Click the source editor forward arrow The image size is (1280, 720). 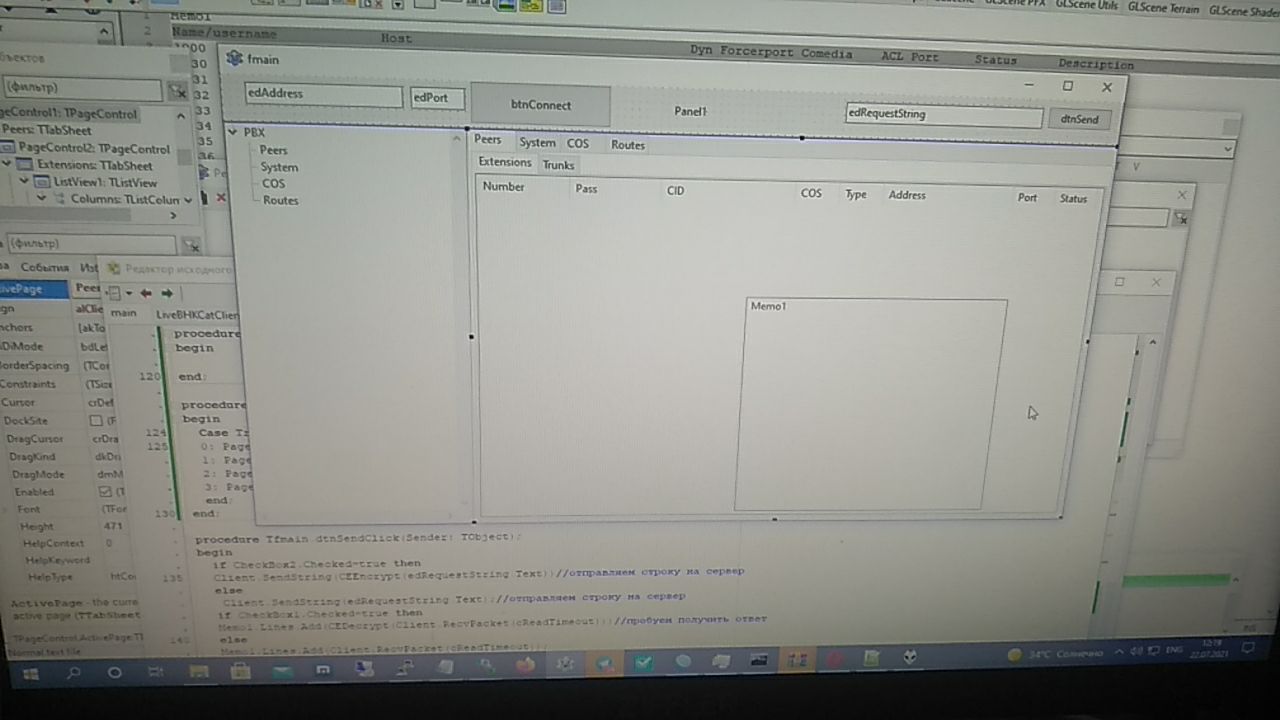pyautogui.click(x=167, y=293)
